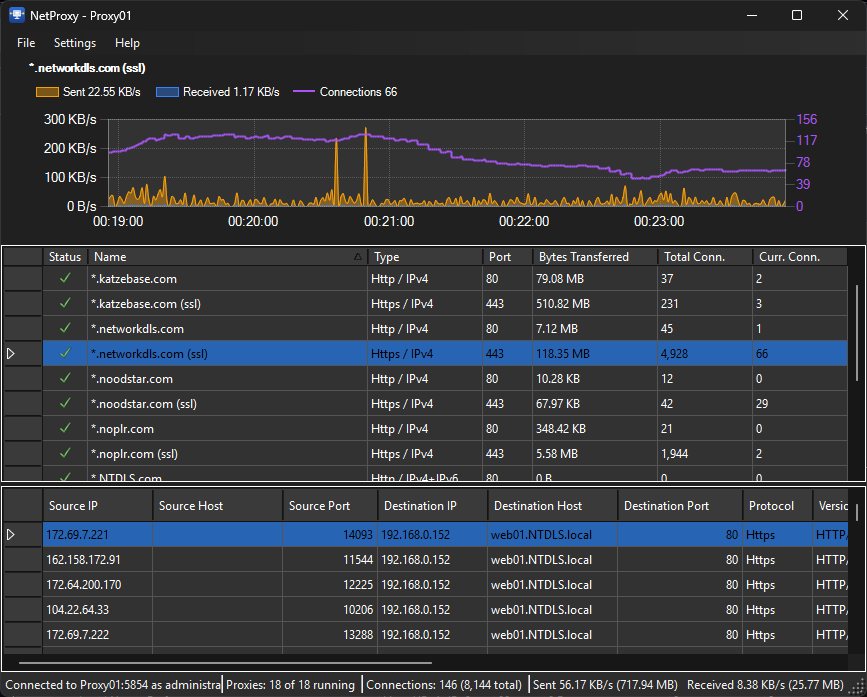Click 'Connections: 146 (8,144 total)' status text

(x=444, y=685)
